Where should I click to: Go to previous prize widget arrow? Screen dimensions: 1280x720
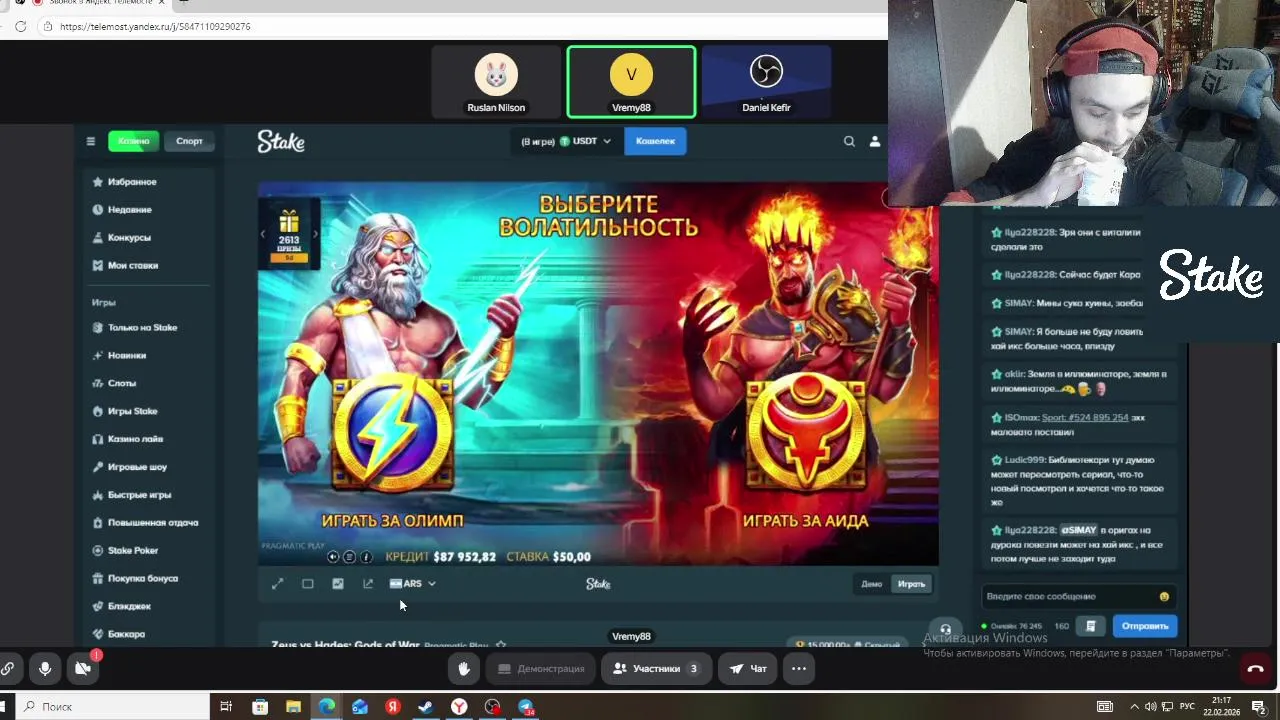(263, 234)
